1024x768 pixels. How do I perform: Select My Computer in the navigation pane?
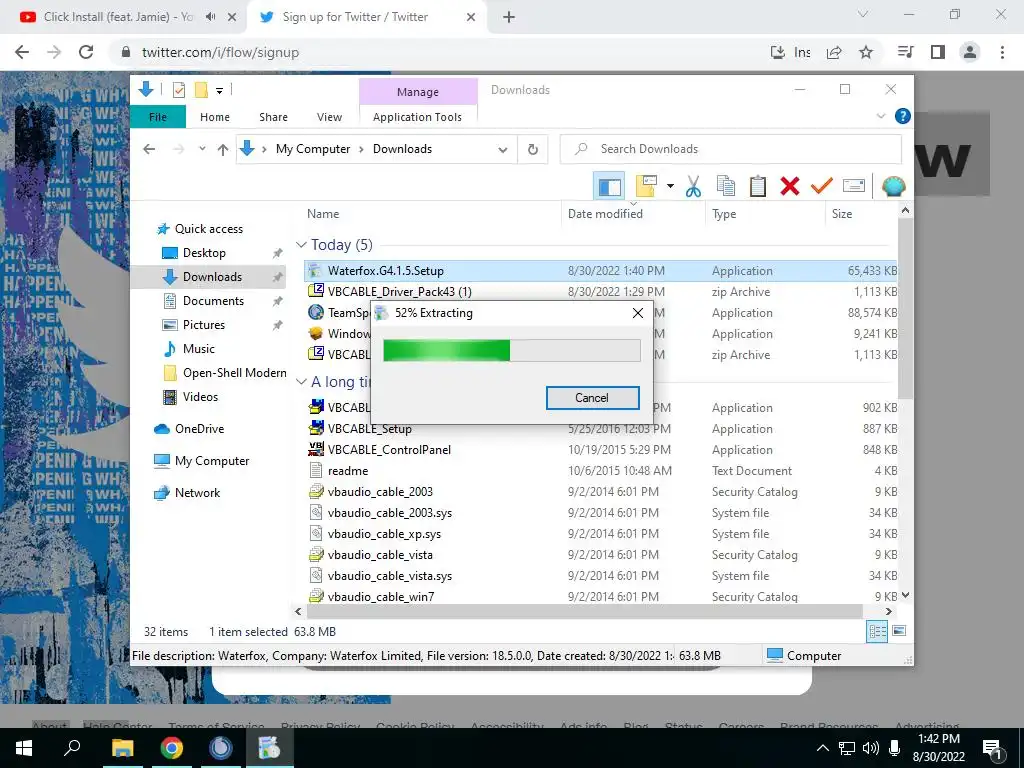tap(212, 461)
